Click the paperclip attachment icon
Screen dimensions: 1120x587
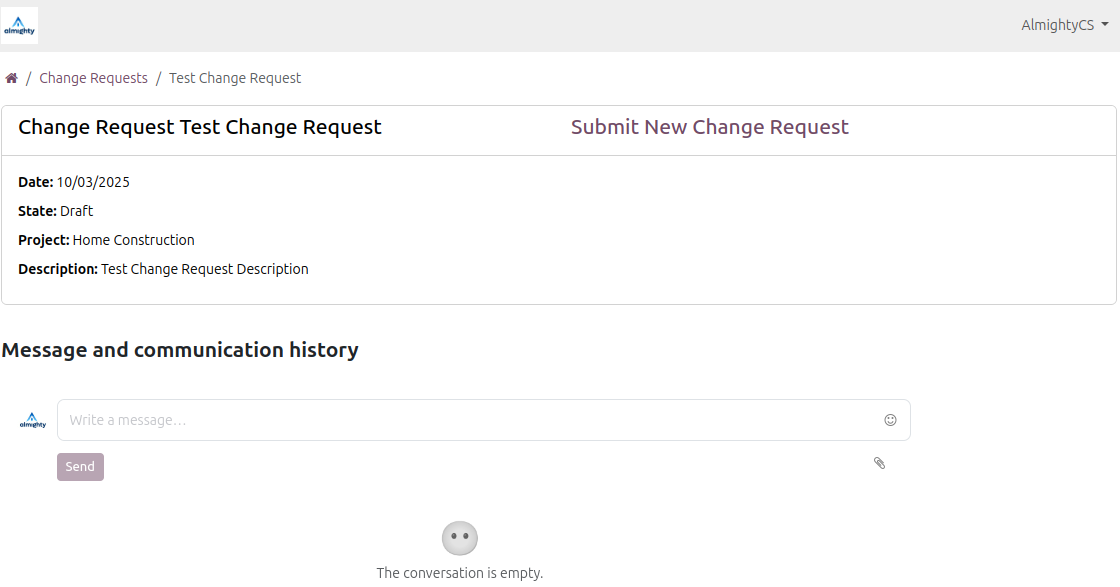click(x=880, y=463)
